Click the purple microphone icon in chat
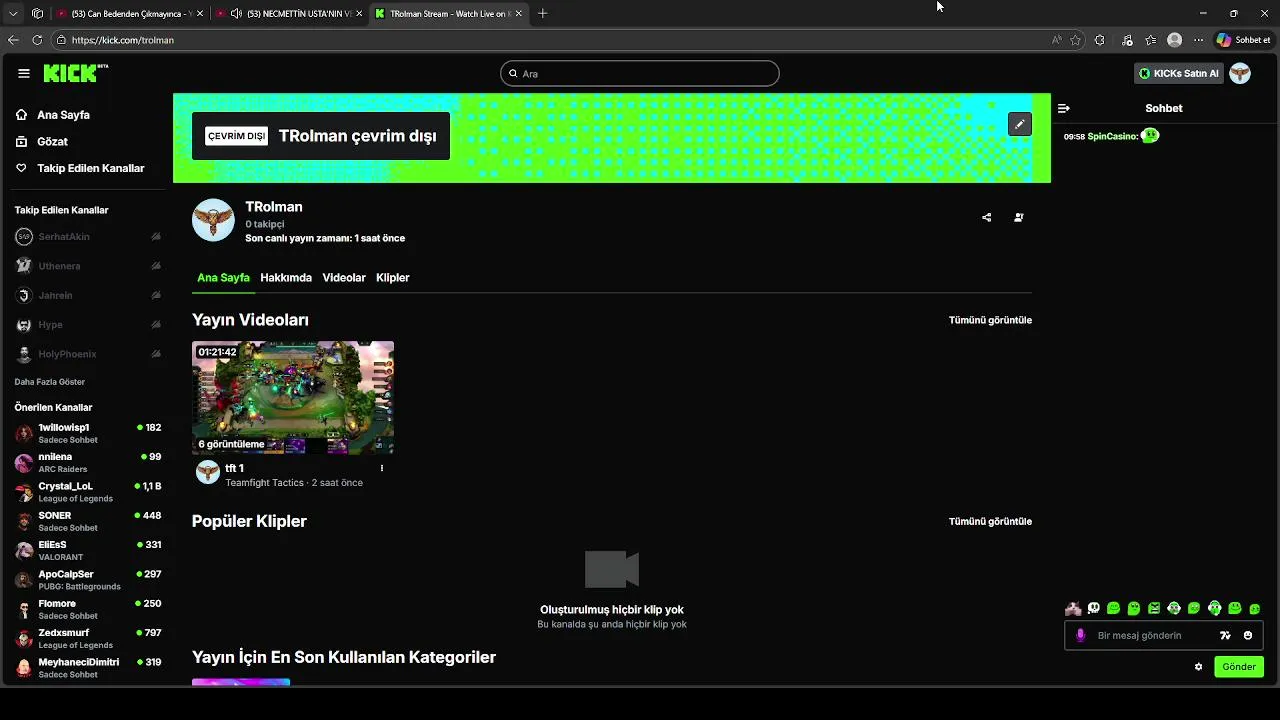The height and width of the screenshot is (720, 1280). coord(1080,635)
